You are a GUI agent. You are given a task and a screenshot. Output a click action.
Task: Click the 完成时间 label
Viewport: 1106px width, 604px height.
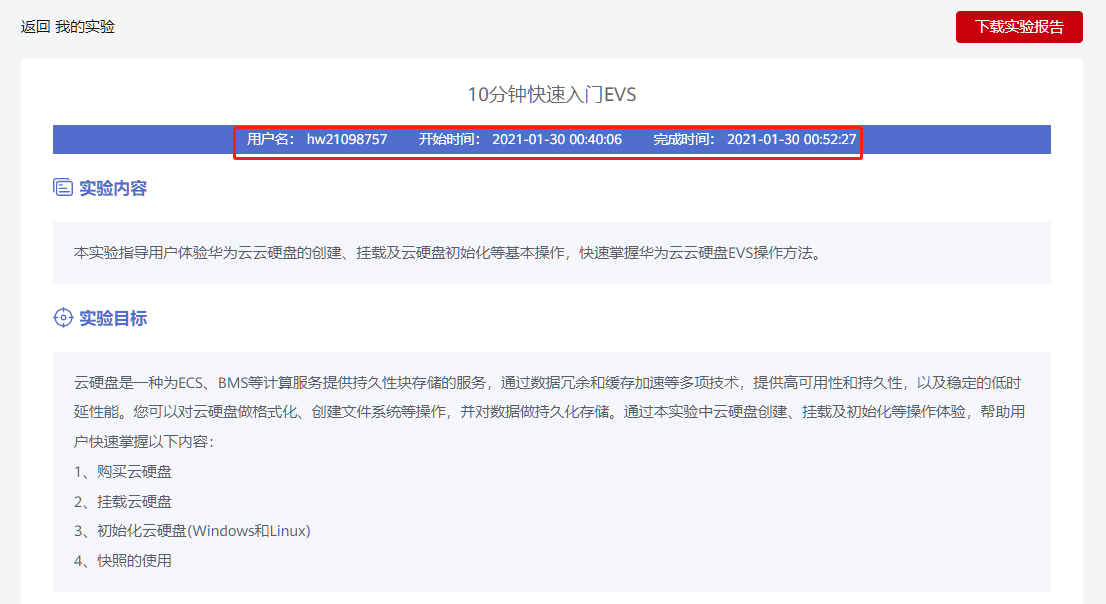point(684,140)
